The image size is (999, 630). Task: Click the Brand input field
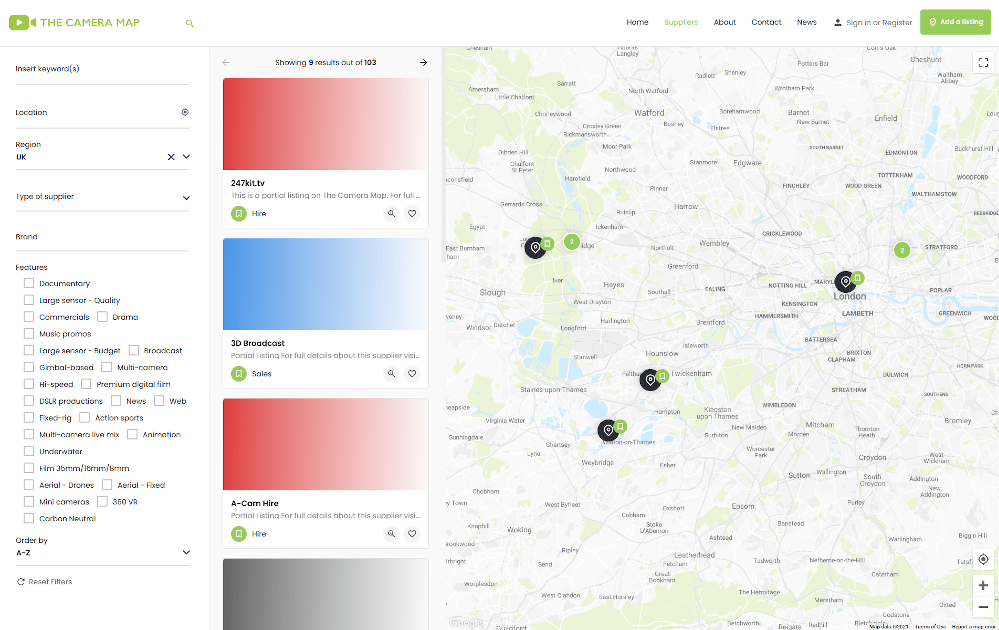[x=103, y=238]
